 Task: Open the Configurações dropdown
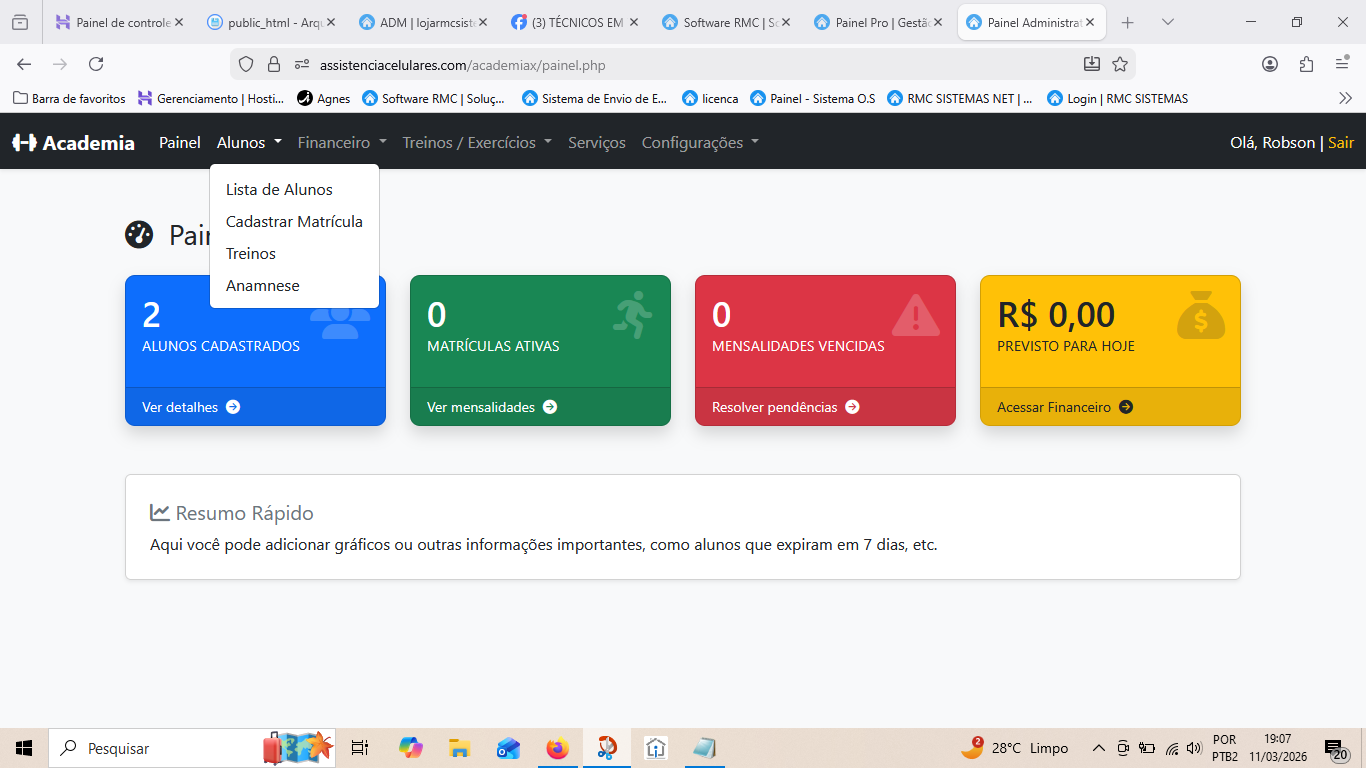click(696, 142)
